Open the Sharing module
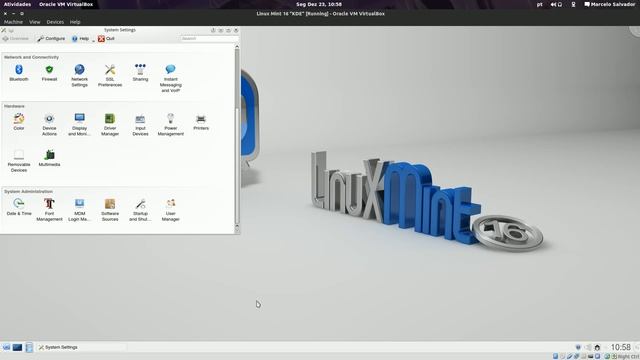Screen dimensions: 640x360 pyautogui.click(x=140, y=73)
